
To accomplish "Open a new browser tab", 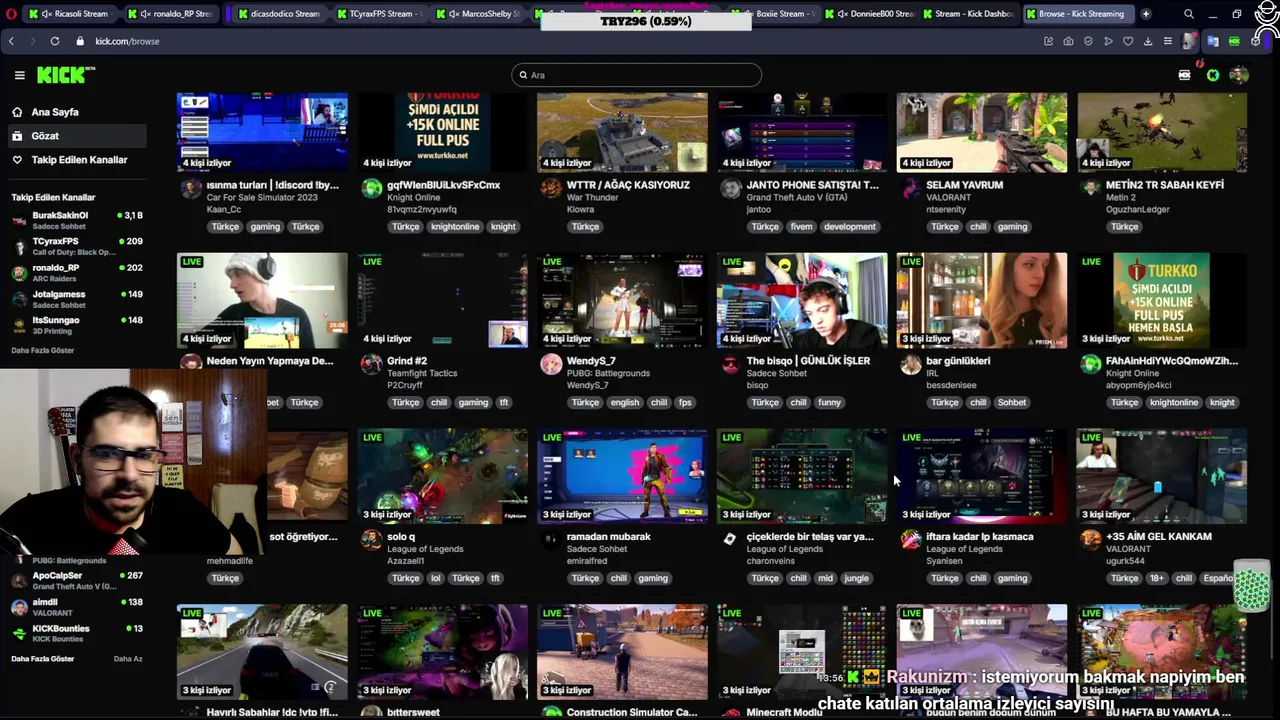I will click(1145, 14).
